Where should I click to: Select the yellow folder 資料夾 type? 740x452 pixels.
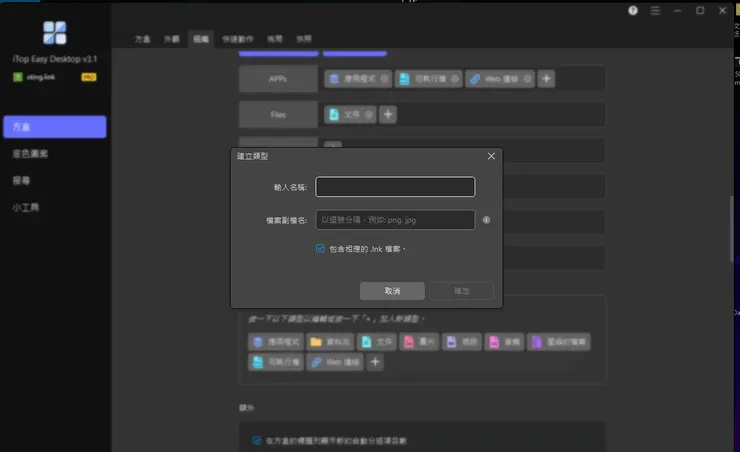click(330, 342)
